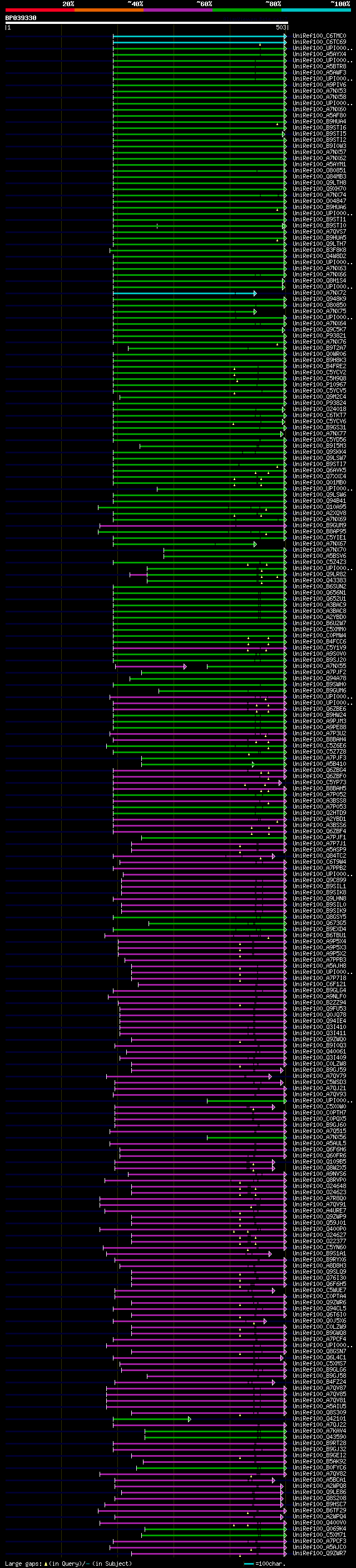Select label UniRef100_A7NX67
The width and height of the screenshot is (356, 1568).
(319, 543)
